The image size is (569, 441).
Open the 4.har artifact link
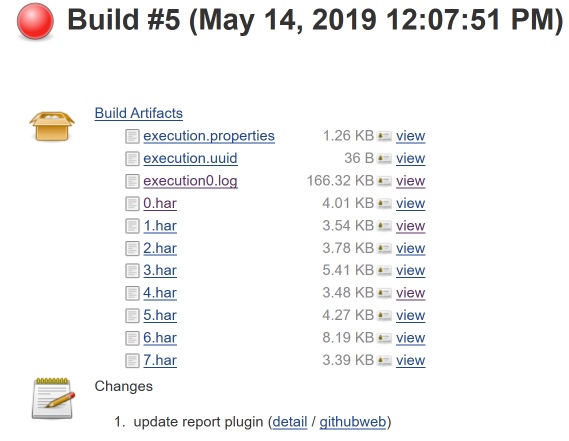(x=160, y=293)
